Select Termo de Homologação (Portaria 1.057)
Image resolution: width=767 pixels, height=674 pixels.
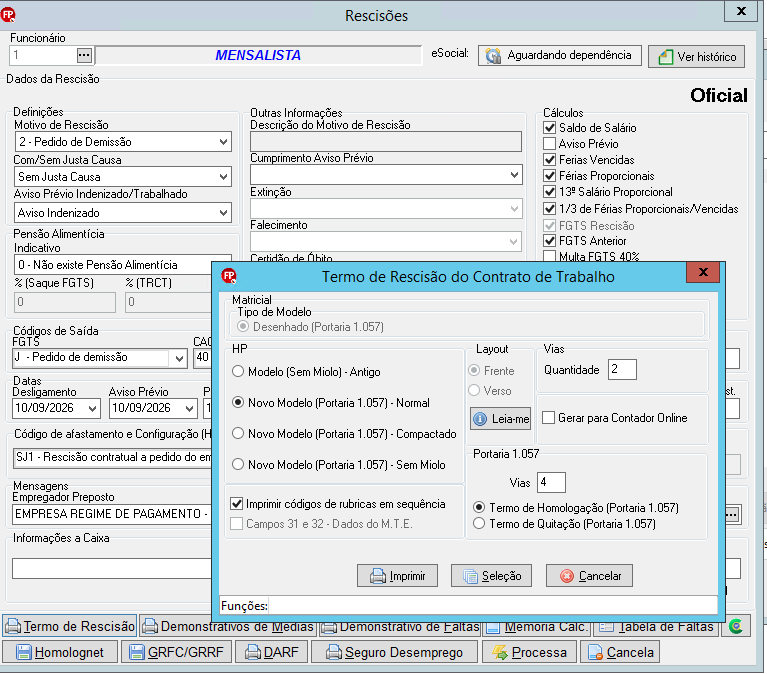[479, 508]
